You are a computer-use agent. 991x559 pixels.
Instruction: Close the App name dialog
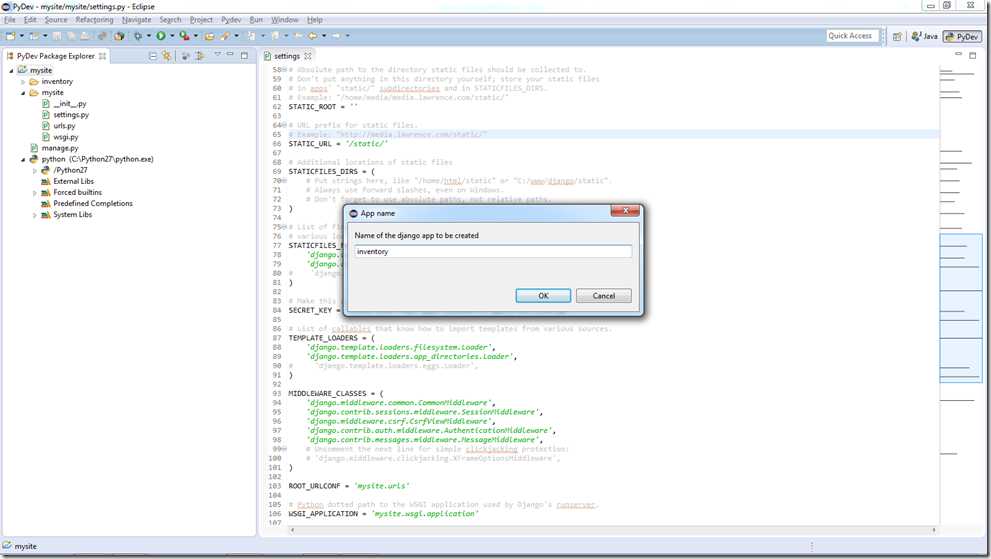coord(625,211)
